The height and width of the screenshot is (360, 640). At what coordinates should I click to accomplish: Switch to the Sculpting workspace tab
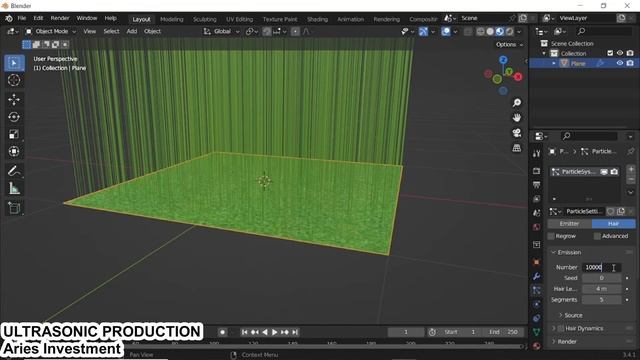pos(204,19)
